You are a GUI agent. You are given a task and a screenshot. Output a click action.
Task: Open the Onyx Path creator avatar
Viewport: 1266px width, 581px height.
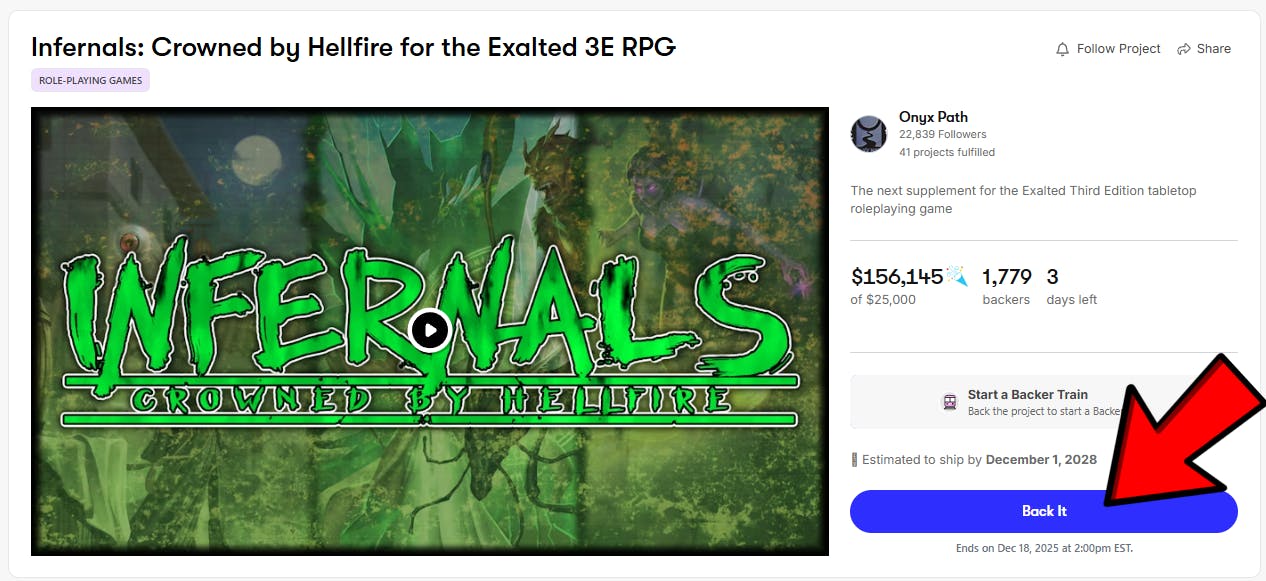click(x=869, y=134)
